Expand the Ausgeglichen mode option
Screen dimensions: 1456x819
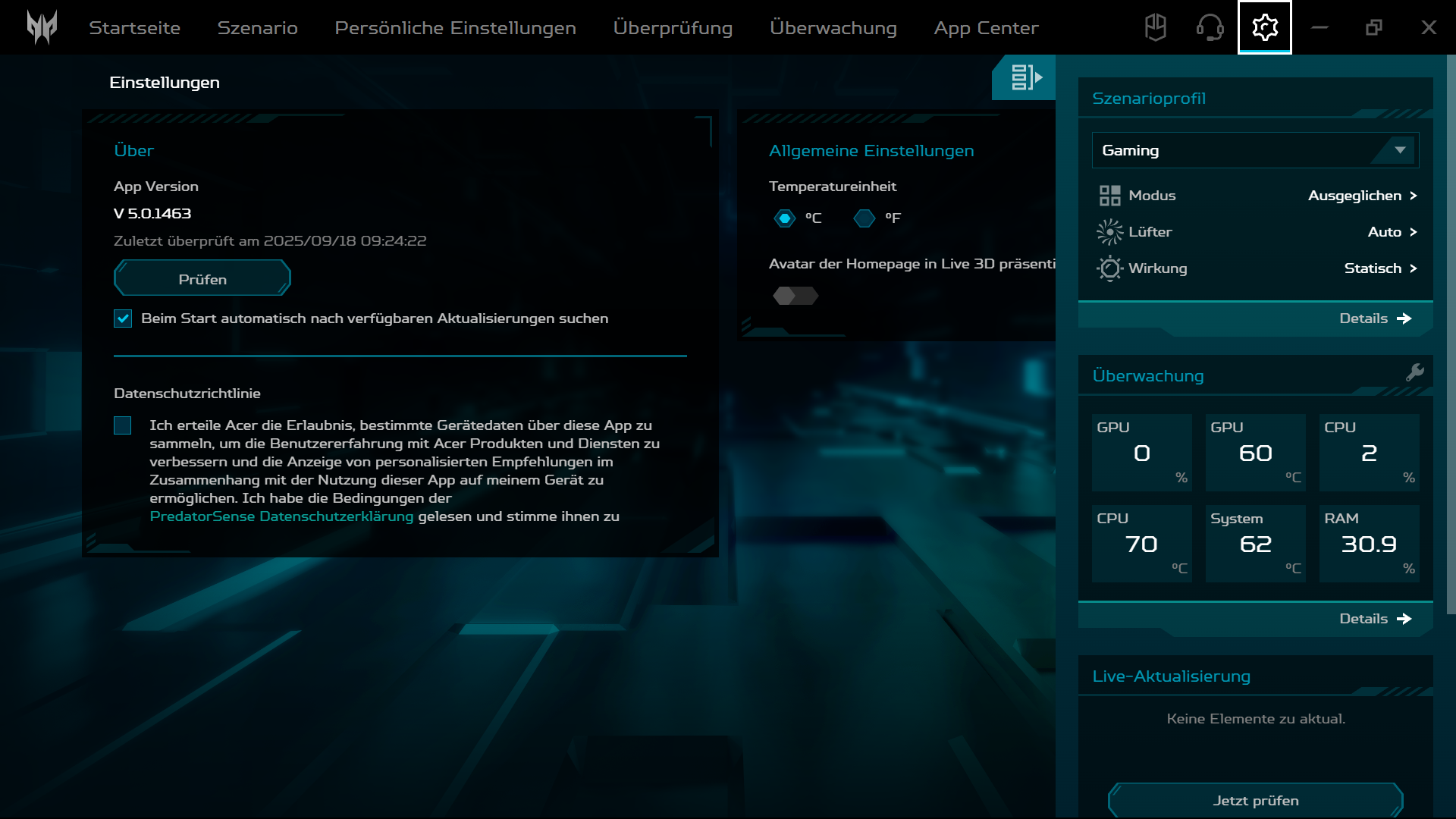tap(1362, 196)
